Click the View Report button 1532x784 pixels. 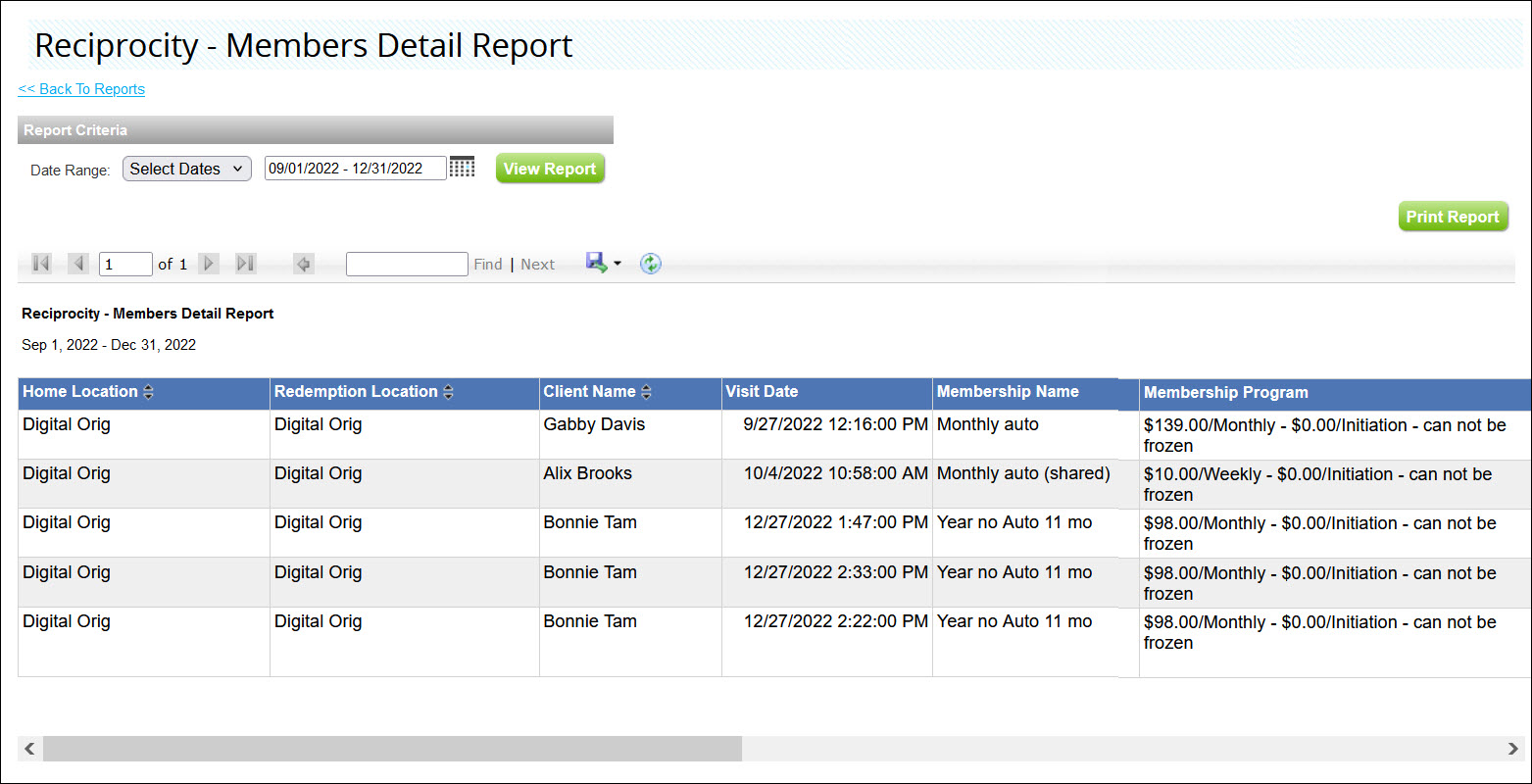pyautogui.click(x=550, y=169)
